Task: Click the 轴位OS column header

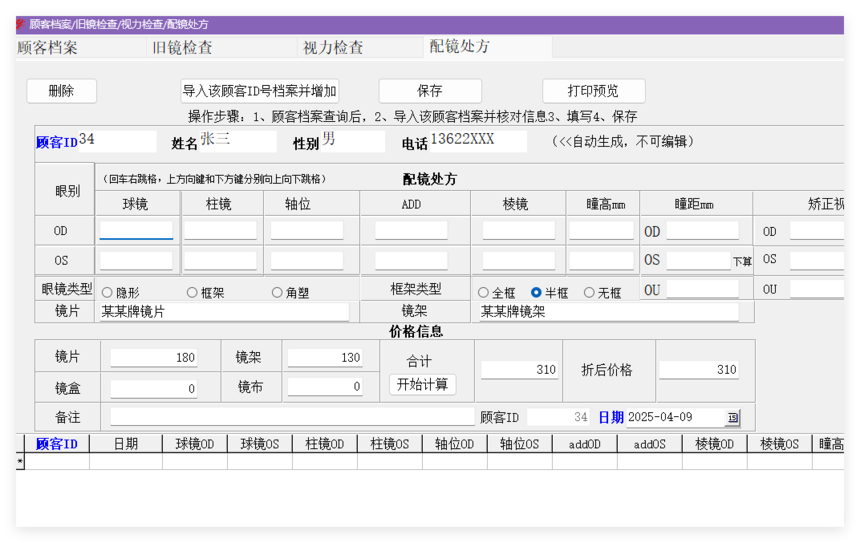Action: (519, 444)
